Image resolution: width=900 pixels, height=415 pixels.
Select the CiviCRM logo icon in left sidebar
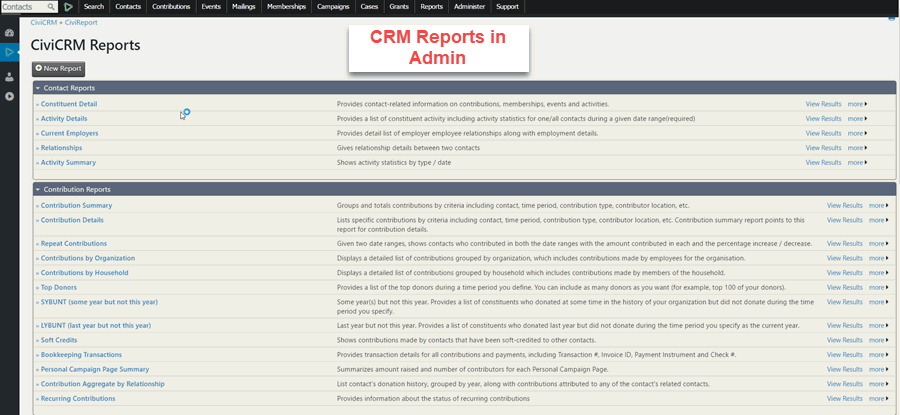[9, 52]
